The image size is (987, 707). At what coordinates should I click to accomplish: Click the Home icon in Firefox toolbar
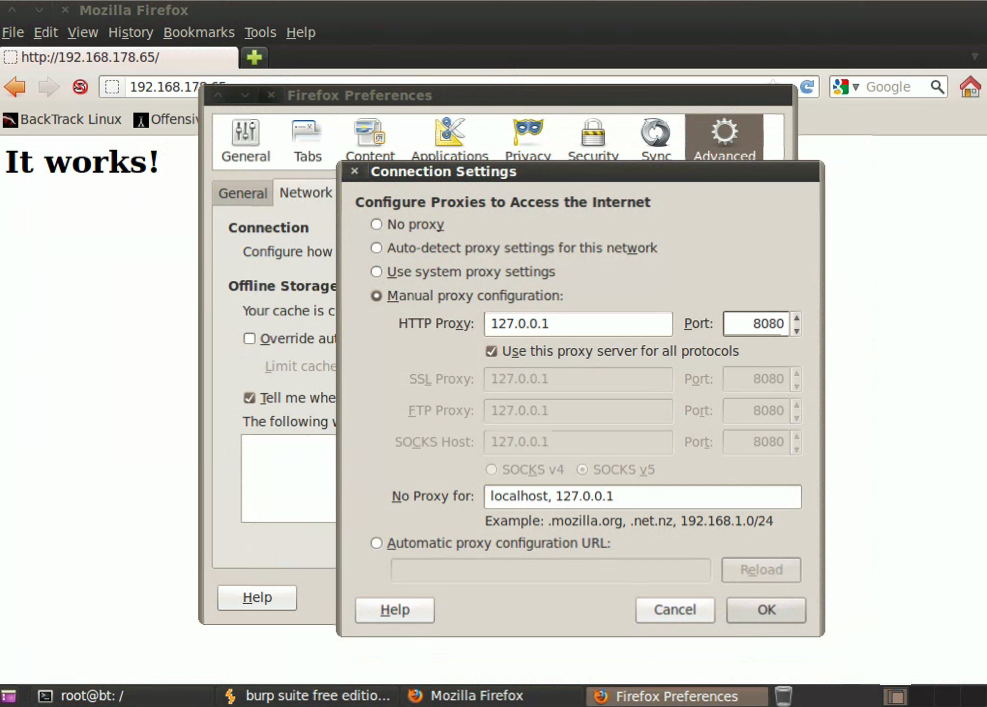[970, 87]
